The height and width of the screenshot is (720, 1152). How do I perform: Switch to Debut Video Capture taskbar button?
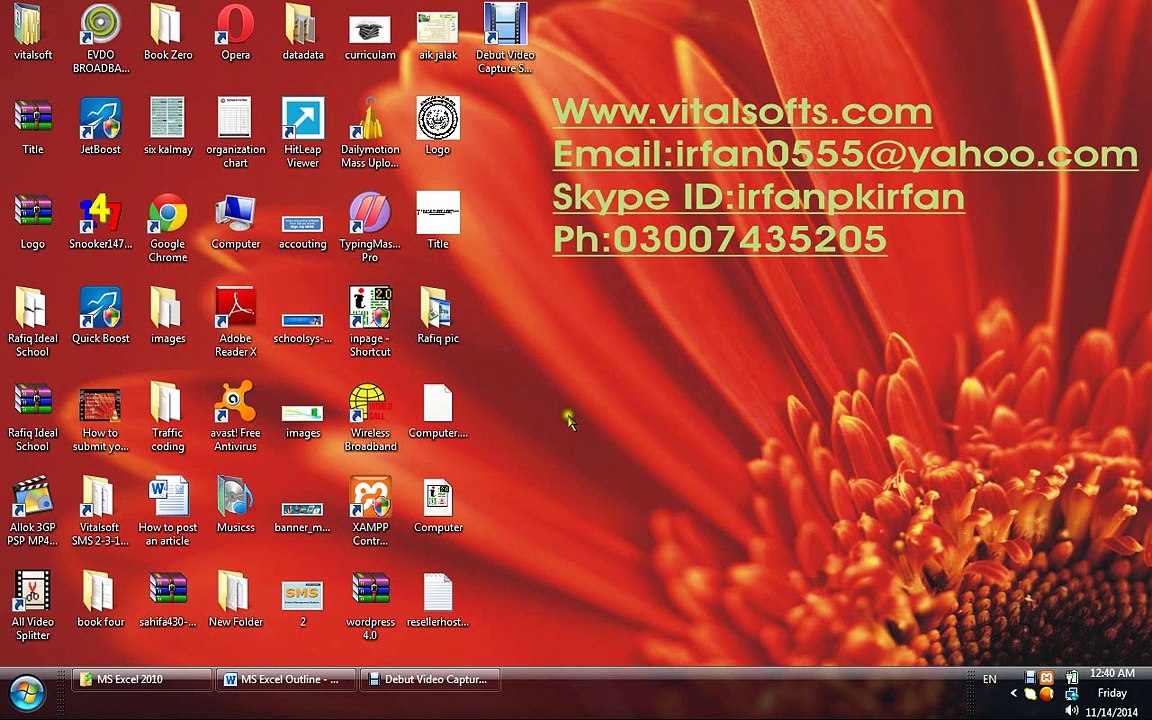tap(430, 680)
